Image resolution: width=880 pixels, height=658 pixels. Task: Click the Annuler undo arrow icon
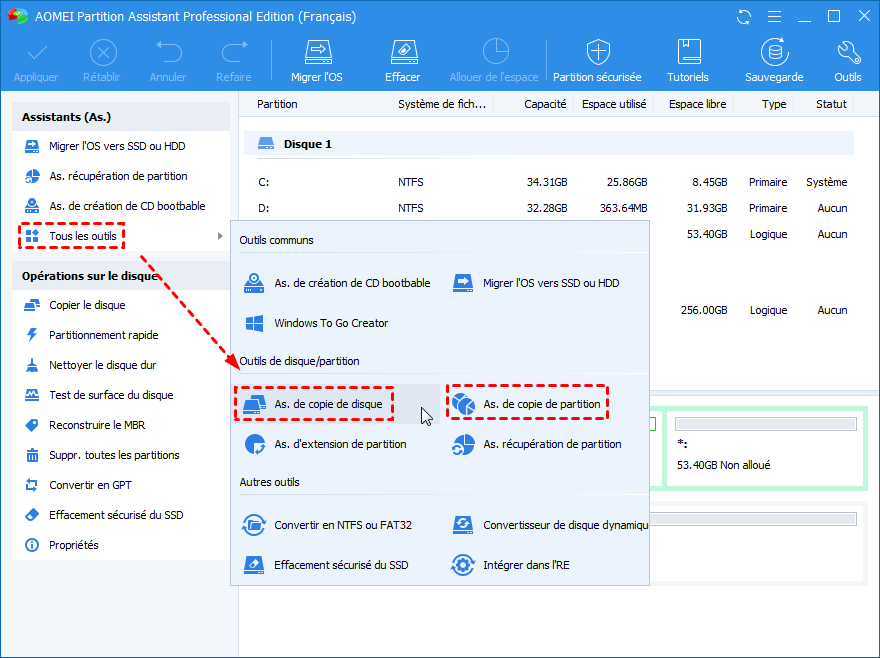tap(168, 52)
